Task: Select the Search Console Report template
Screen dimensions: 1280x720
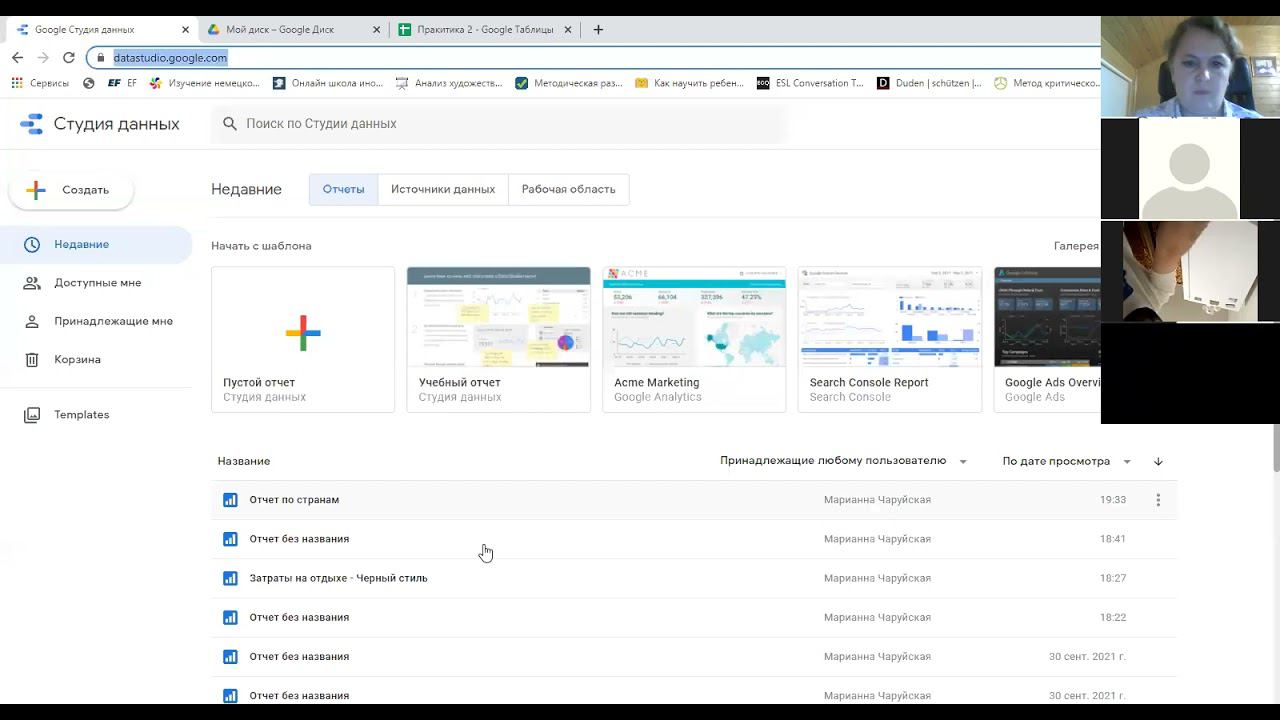Action: [x=890, y=339]
